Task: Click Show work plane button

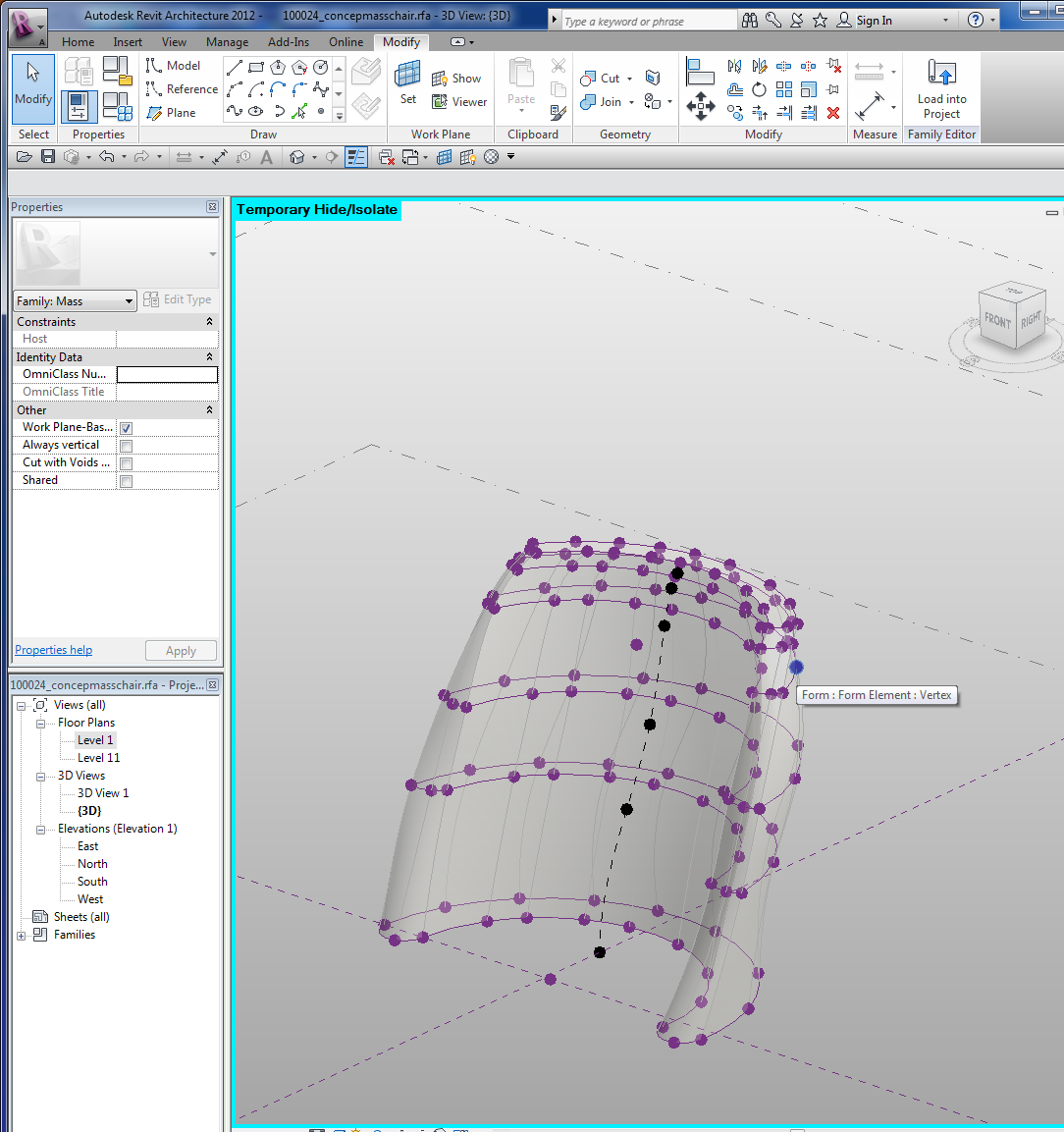Action: pyautogui.click(x=456, y=79)
